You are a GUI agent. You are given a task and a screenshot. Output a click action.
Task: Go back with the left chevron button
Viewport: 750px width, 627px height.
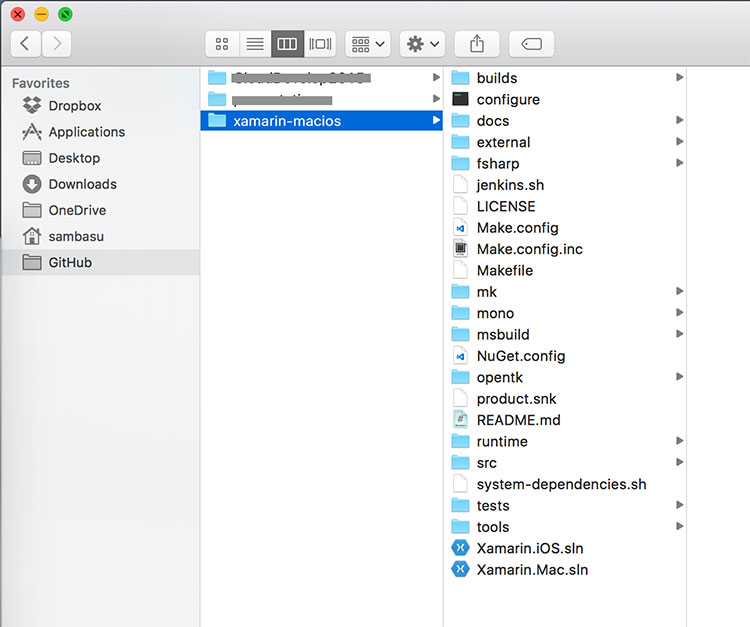pos(25,44)
